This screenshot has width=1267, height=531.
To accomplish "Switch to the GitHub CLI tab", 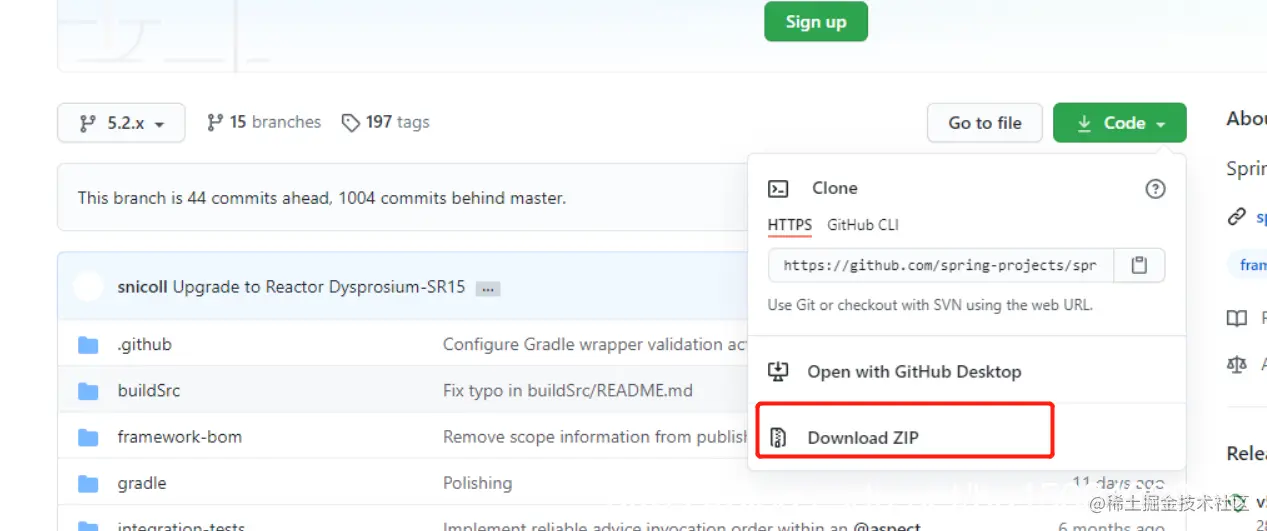I will (863, 225).
